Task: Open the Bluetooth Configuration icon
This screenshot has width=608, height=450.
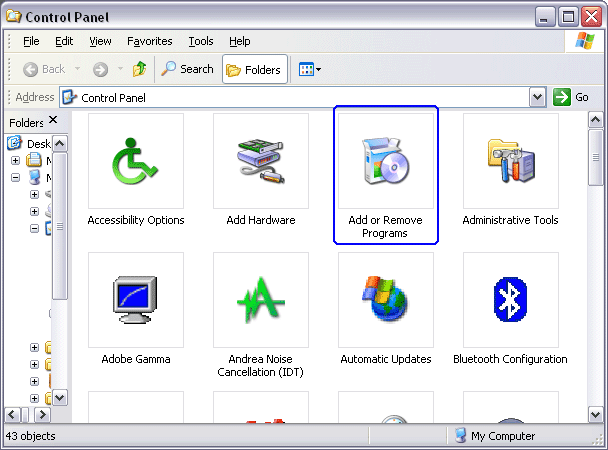Action: [x=511, y=299]
